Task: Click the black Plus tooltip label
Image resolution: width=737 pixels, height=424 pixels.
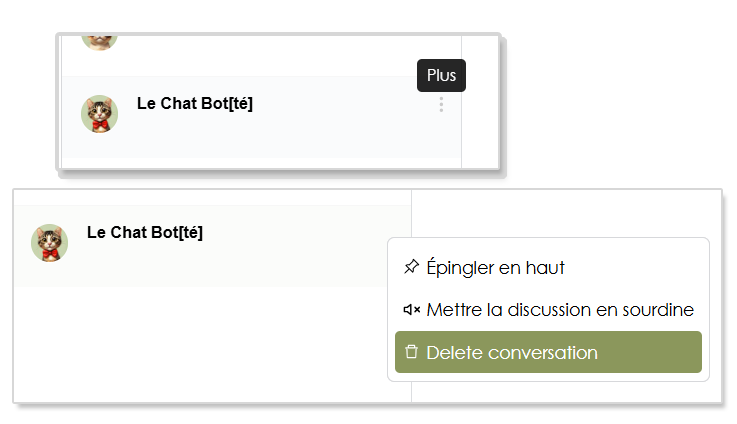Action: tap(441, 75)
